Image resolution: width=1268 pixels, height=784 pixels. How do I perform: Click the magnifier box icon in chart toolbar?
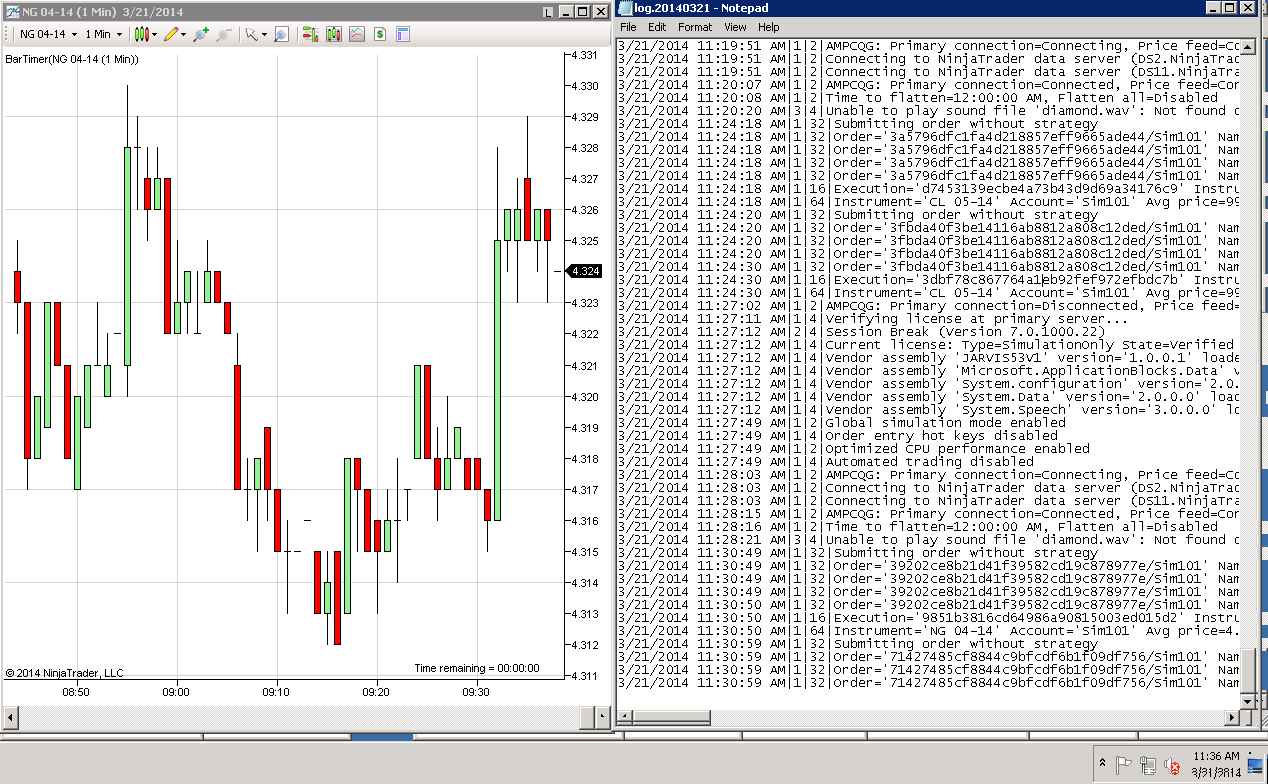coord(281,34)
